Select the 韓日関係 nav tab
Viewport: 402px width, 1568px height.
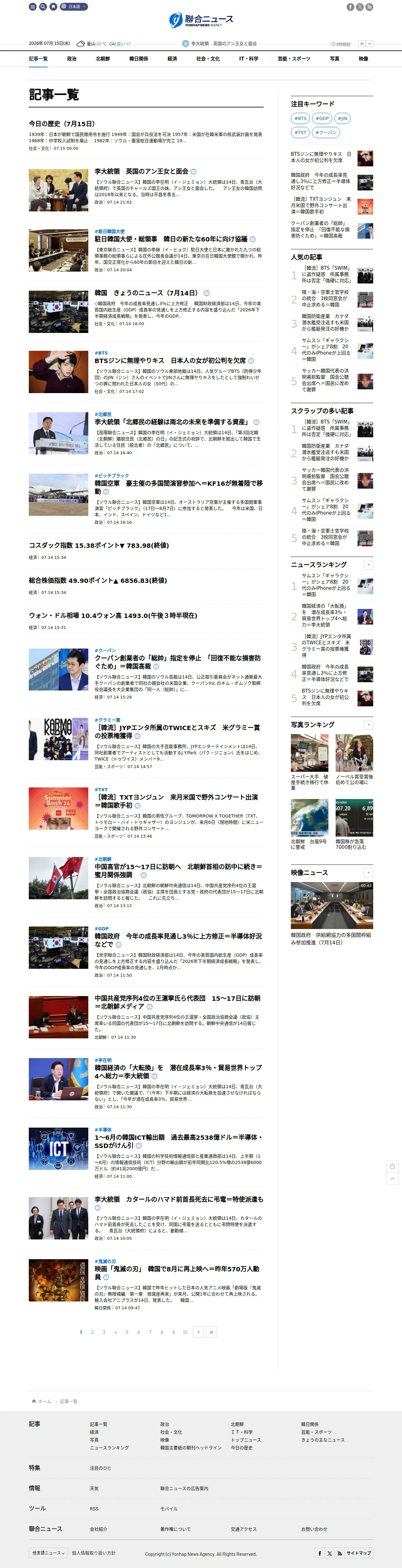[139, 59]
